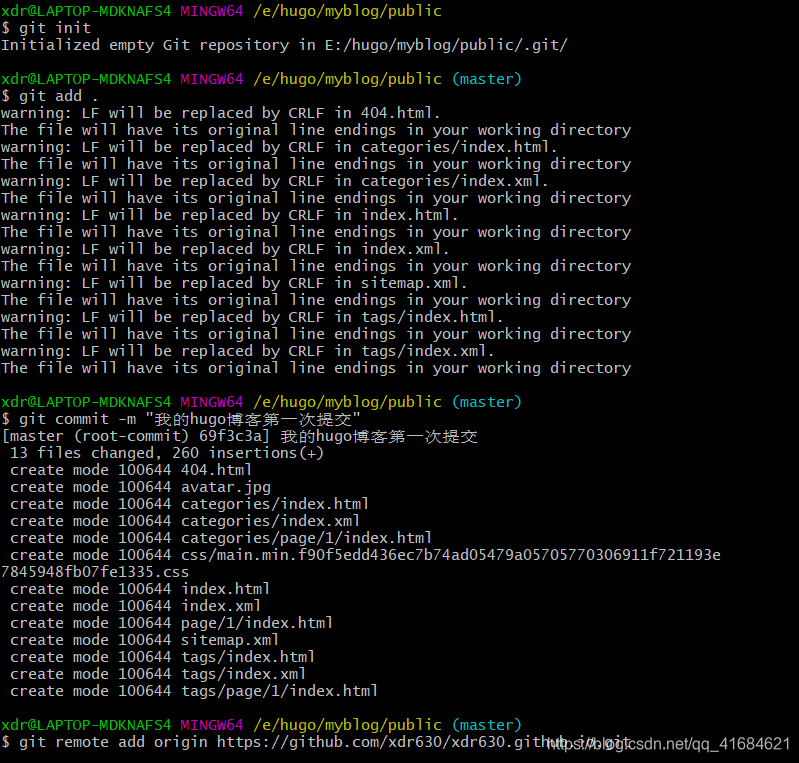
Task: Click the warning line ending in 'index.html.' without folder
Action: click(230, 215)
